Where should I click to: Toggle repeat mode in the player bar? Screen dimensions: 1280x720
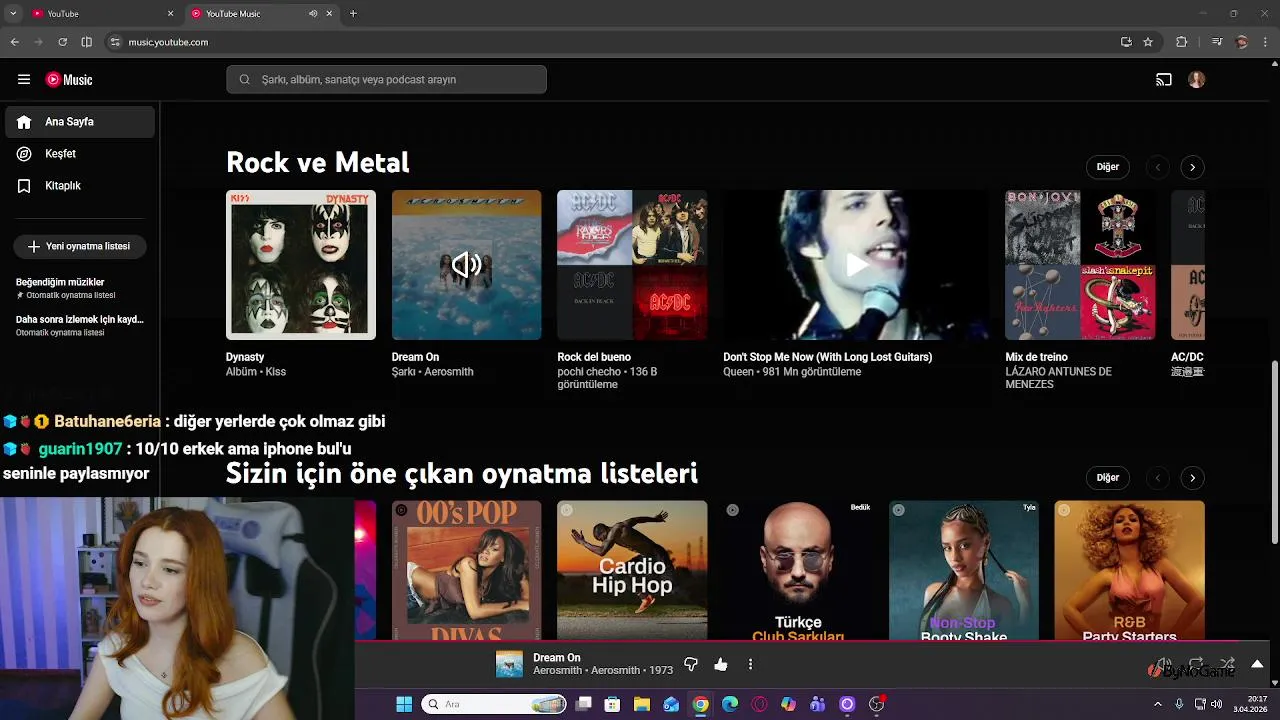point(1196,664)
